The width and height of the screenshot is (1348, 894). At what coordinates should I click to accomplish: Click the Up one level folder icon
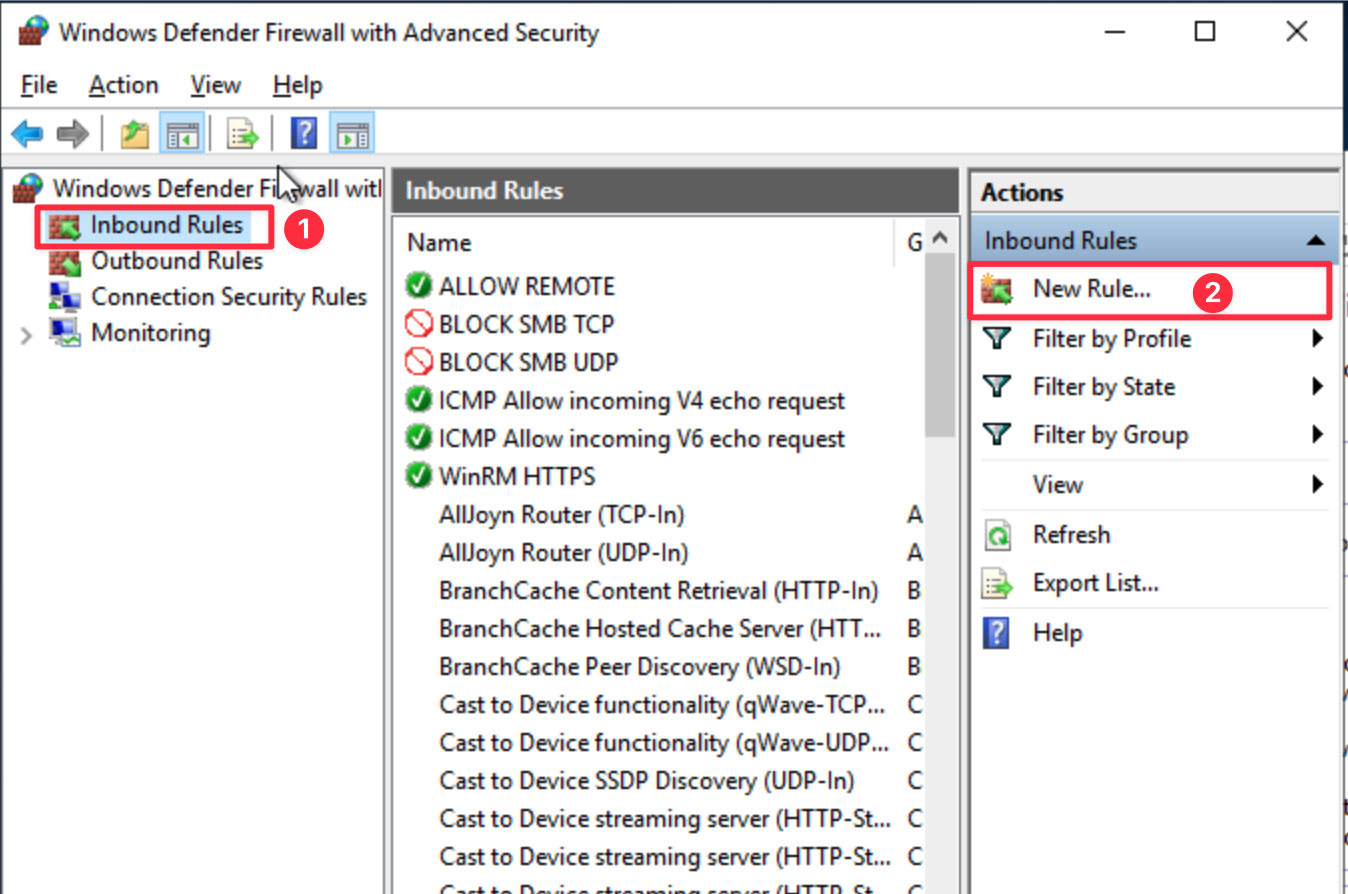click(135, 133)
